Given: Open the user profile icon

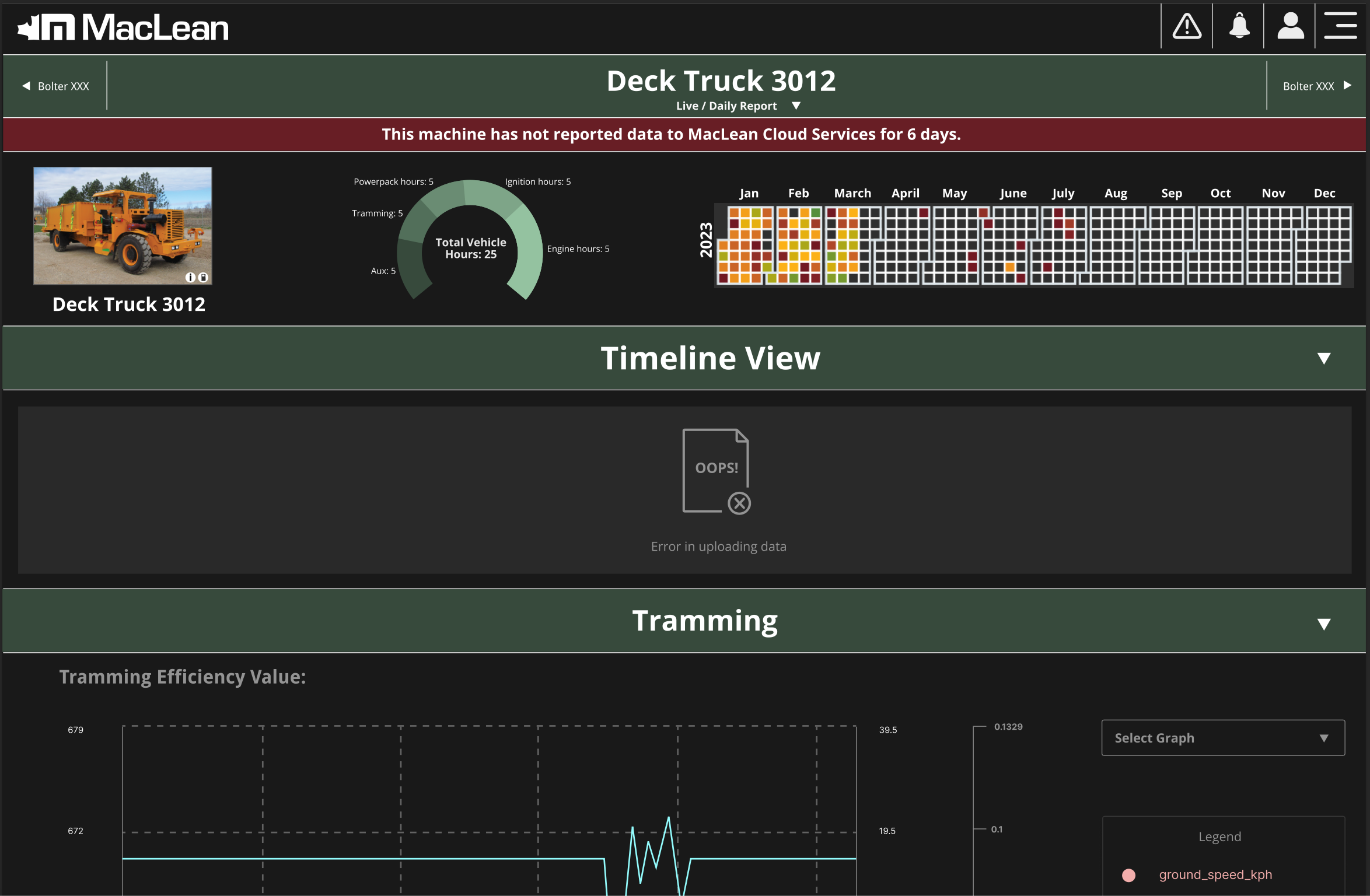Looking at the screenshot, I should pos(1290,27).
